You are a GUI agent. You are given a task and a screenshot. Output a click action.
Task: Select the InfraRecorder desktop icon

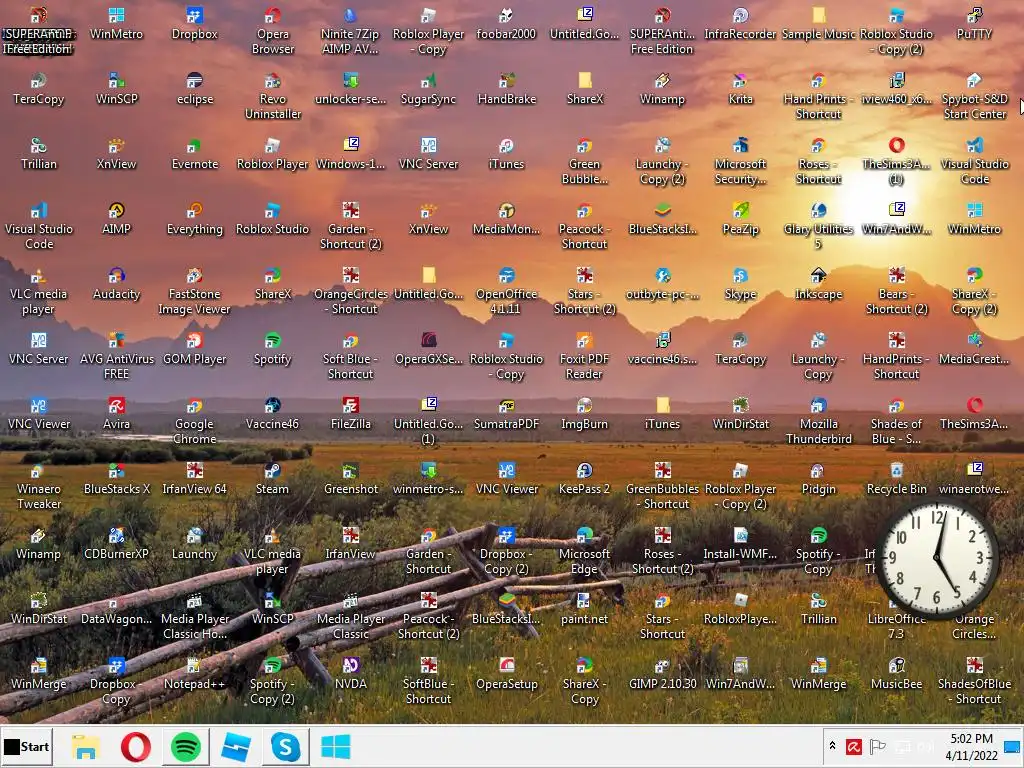(740, 24)
